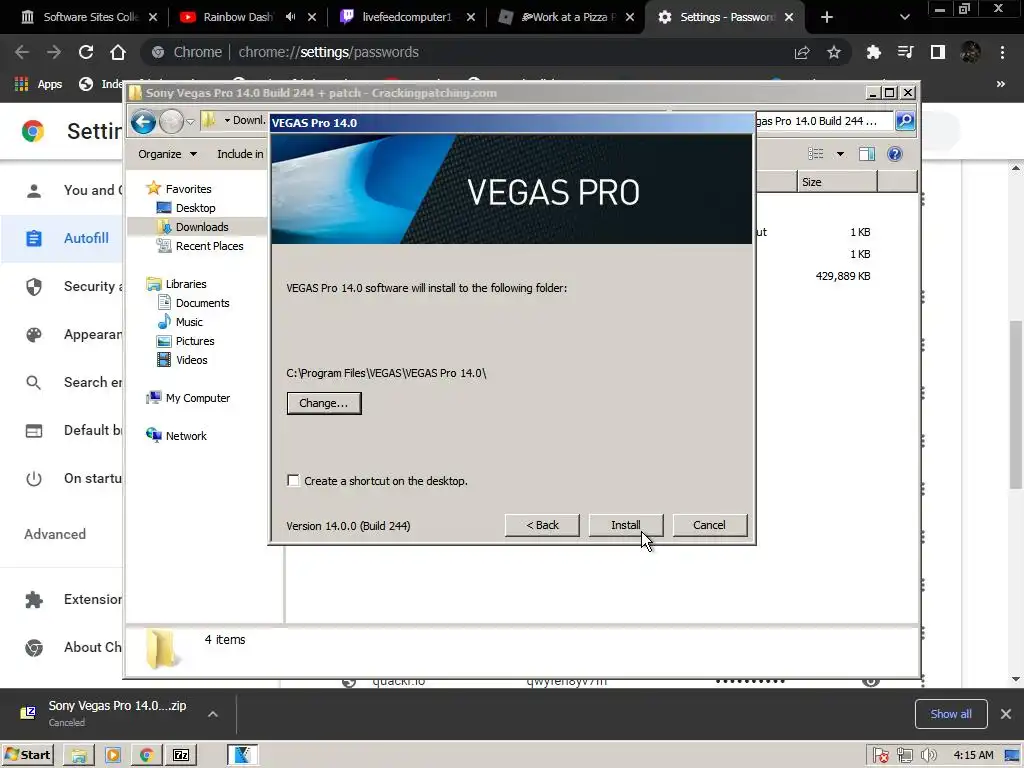This screenshot has height=768, width=1024.
Task: Open the tab search dropdown chevron
Action: (x=904, y=17)
